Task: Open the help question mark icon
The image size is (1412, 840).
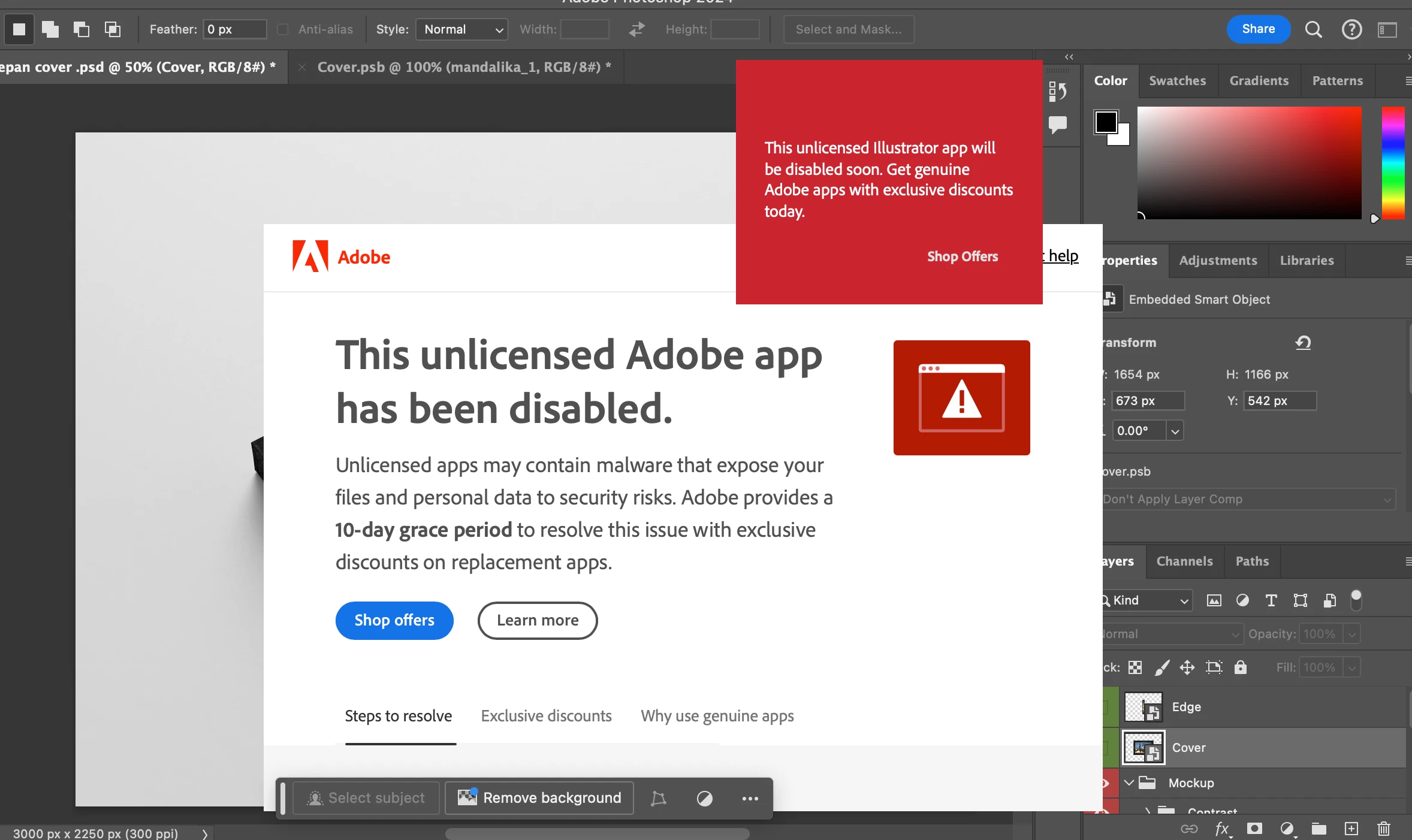Action: point(1351,29)
